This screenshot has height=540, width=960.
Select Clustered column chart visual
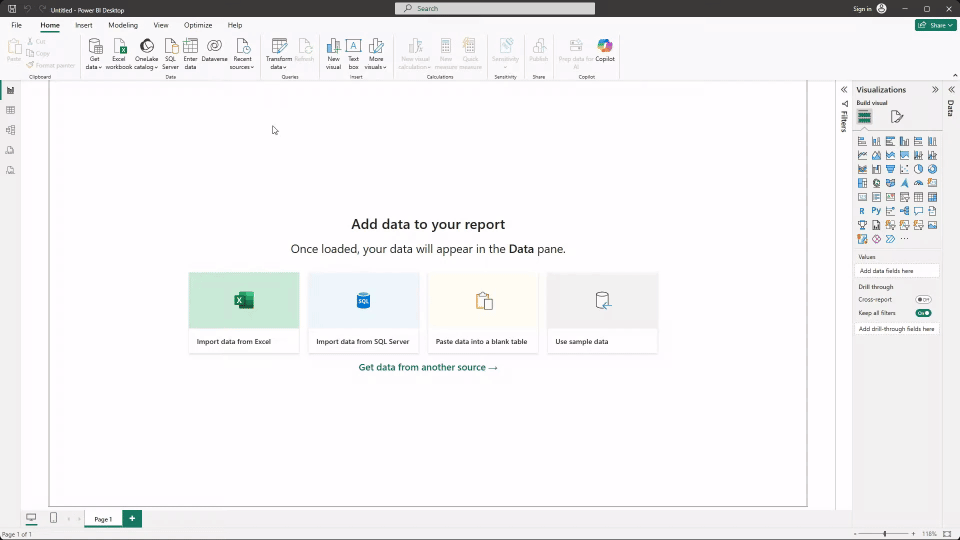(x=904, y=141)
